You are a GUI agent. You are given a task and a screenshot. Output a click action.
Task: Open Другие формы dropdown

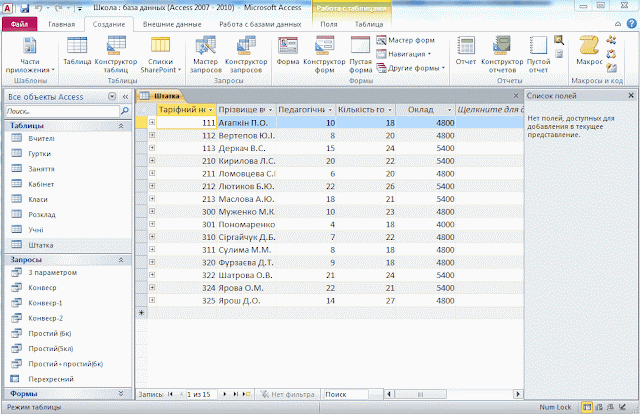pyautogui.click(x=411, y=68)
